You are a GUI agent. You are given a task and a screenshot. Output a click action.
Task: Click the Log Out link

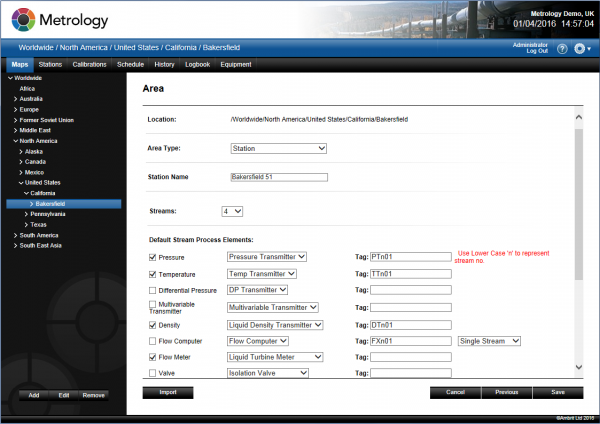click(537, 51)
